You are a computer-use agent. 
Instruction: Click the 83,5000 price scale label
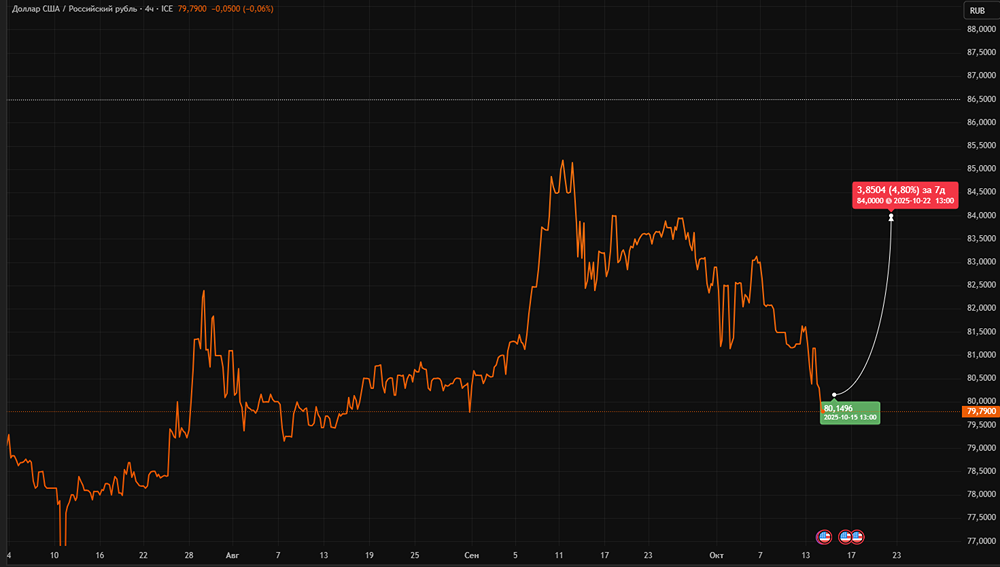point(981,238)
